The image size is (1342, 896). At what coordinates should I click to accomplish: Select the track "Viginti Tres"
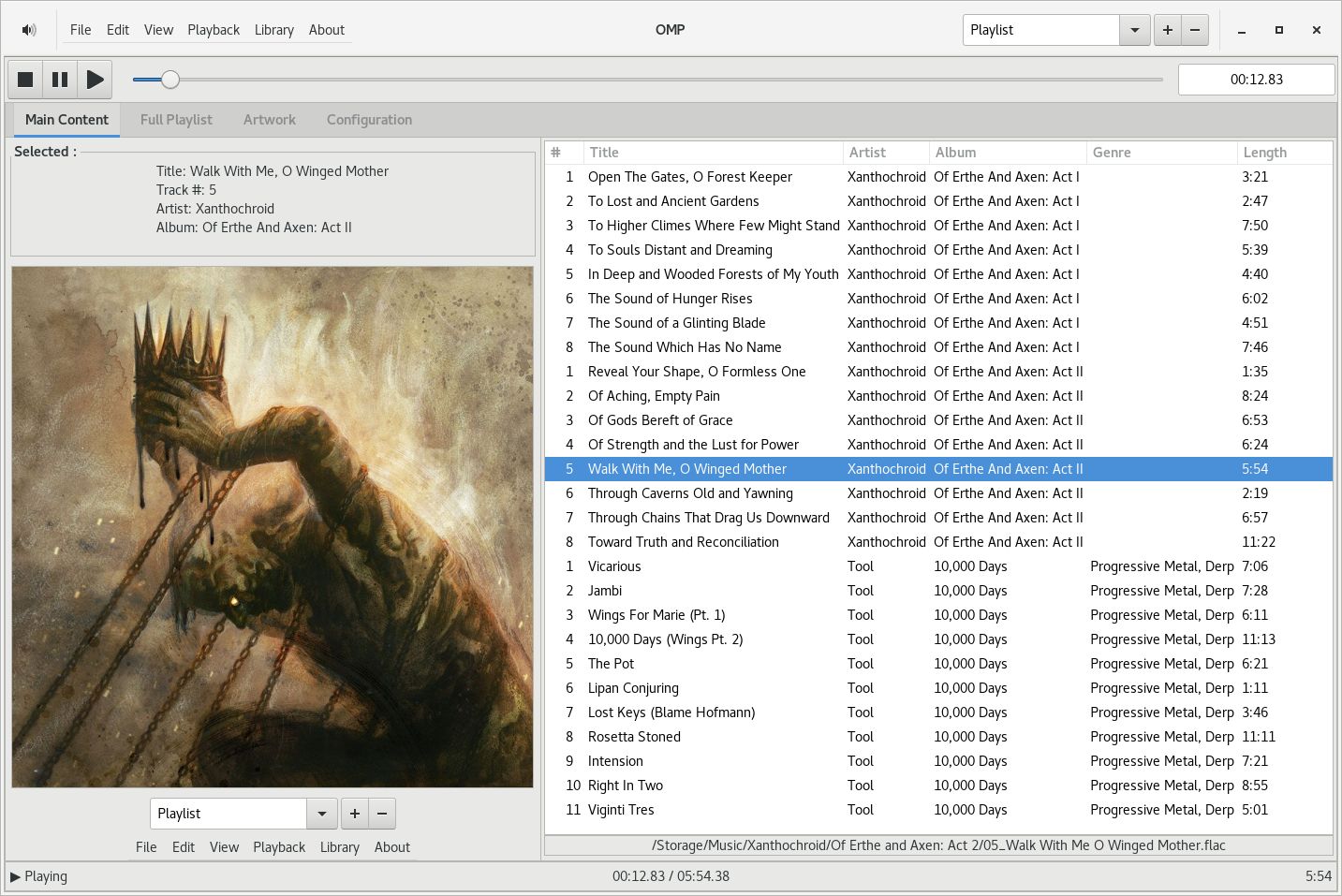(938, 810)
